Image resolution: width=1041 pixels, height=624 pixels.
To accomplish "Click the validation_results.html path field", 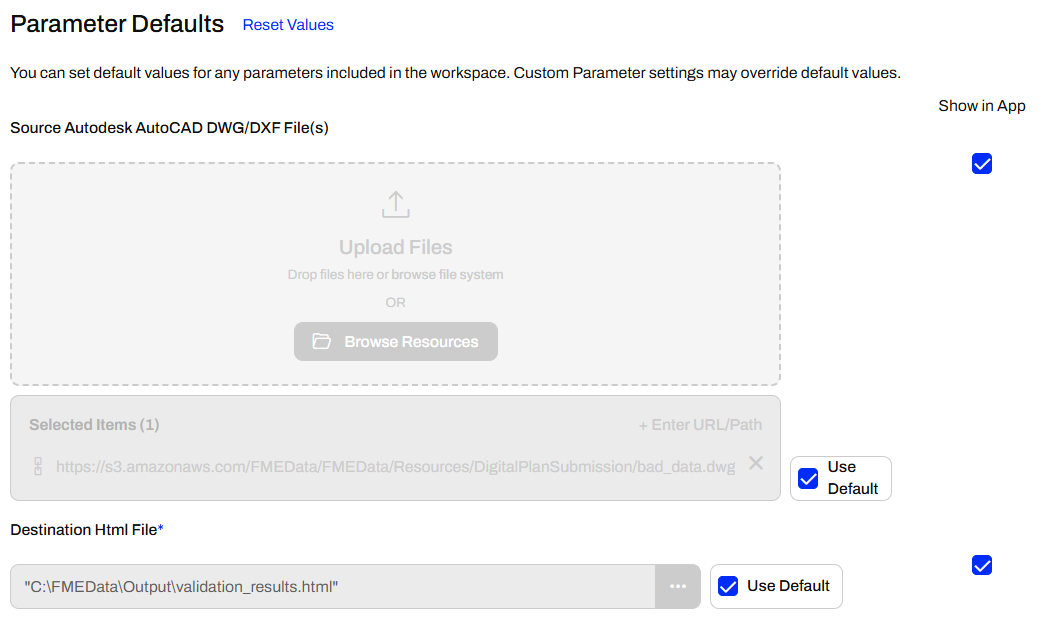I will point(332,586).
